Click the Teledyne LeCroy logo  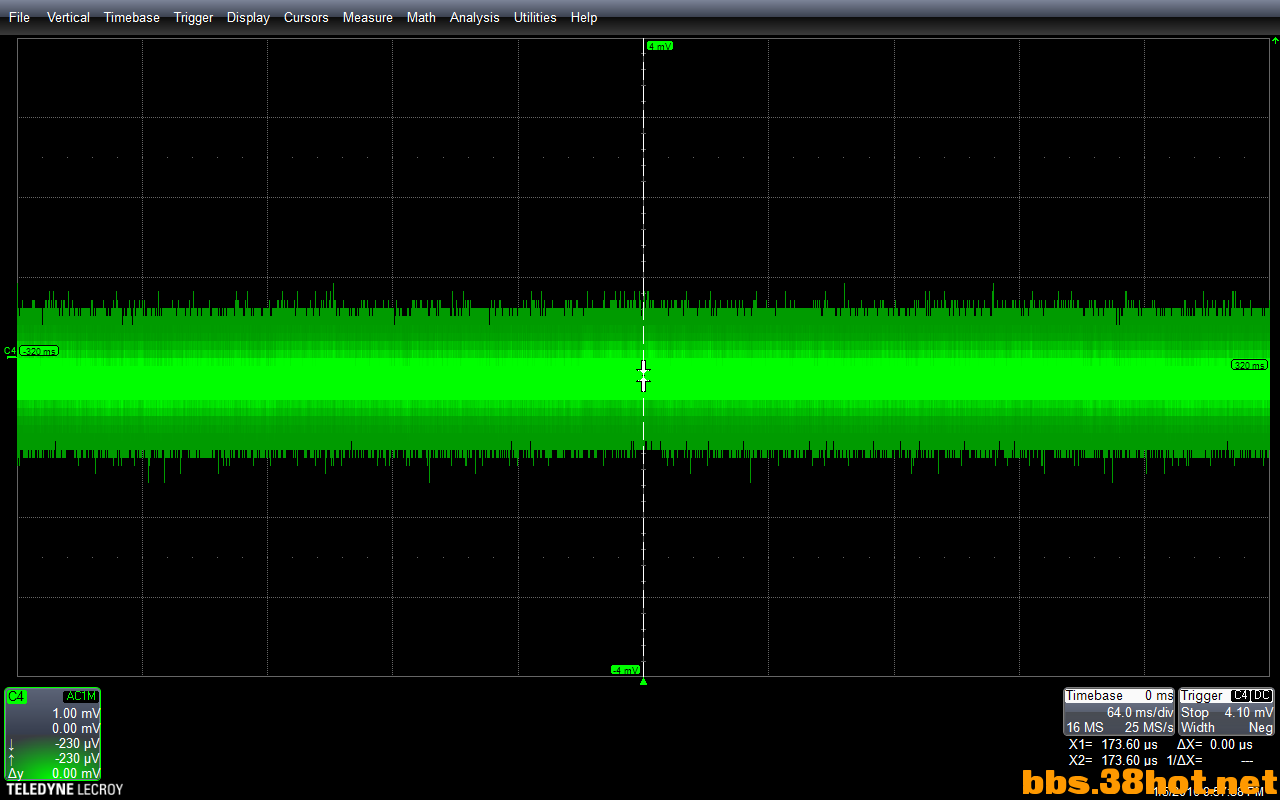[64, 789]
